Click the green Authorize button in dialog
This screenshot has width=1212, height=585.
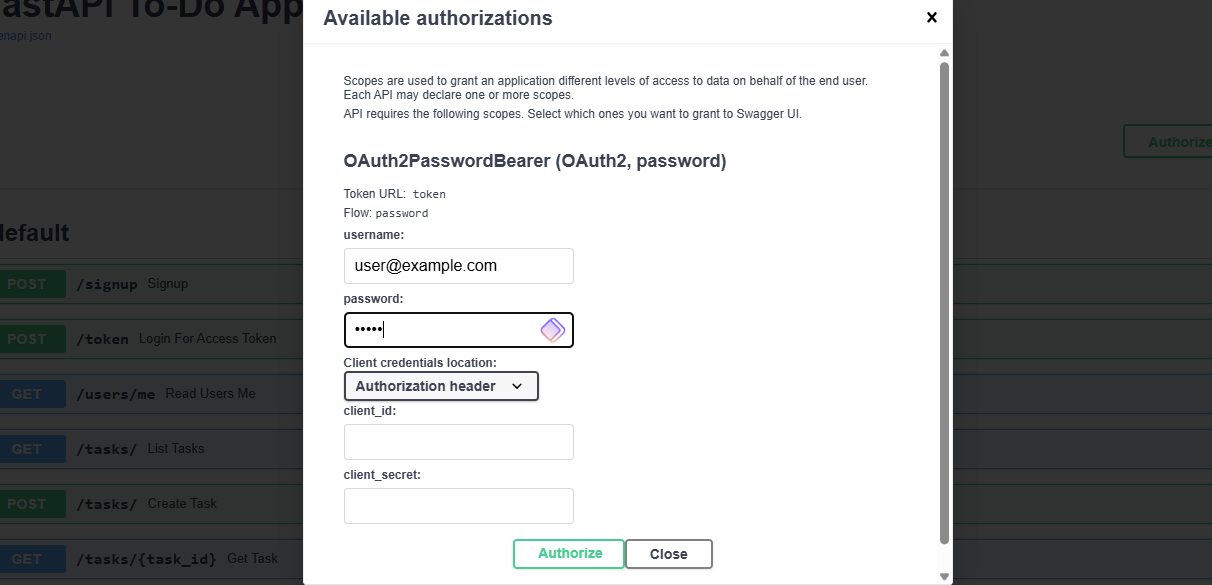(x=569, y=554)
